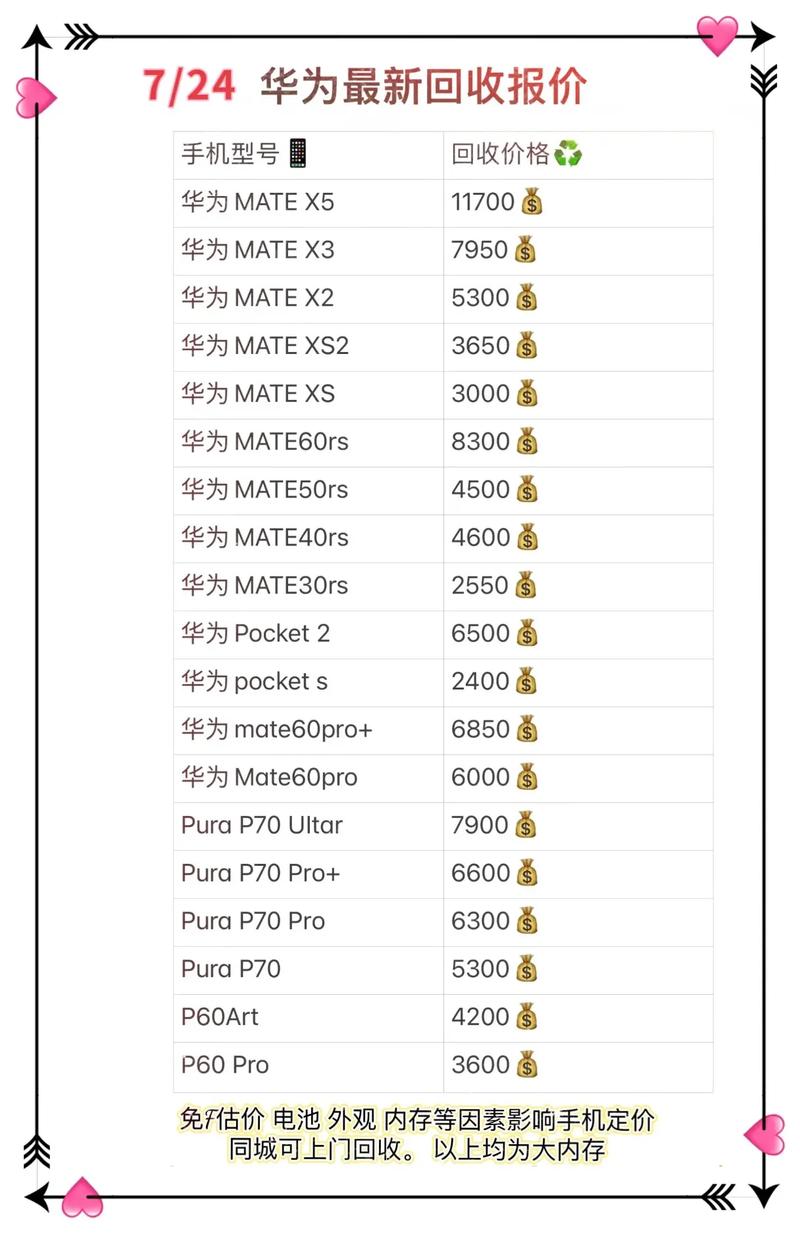
Task: Click the pink heart in the top-right corner
Action: point(717,35)
